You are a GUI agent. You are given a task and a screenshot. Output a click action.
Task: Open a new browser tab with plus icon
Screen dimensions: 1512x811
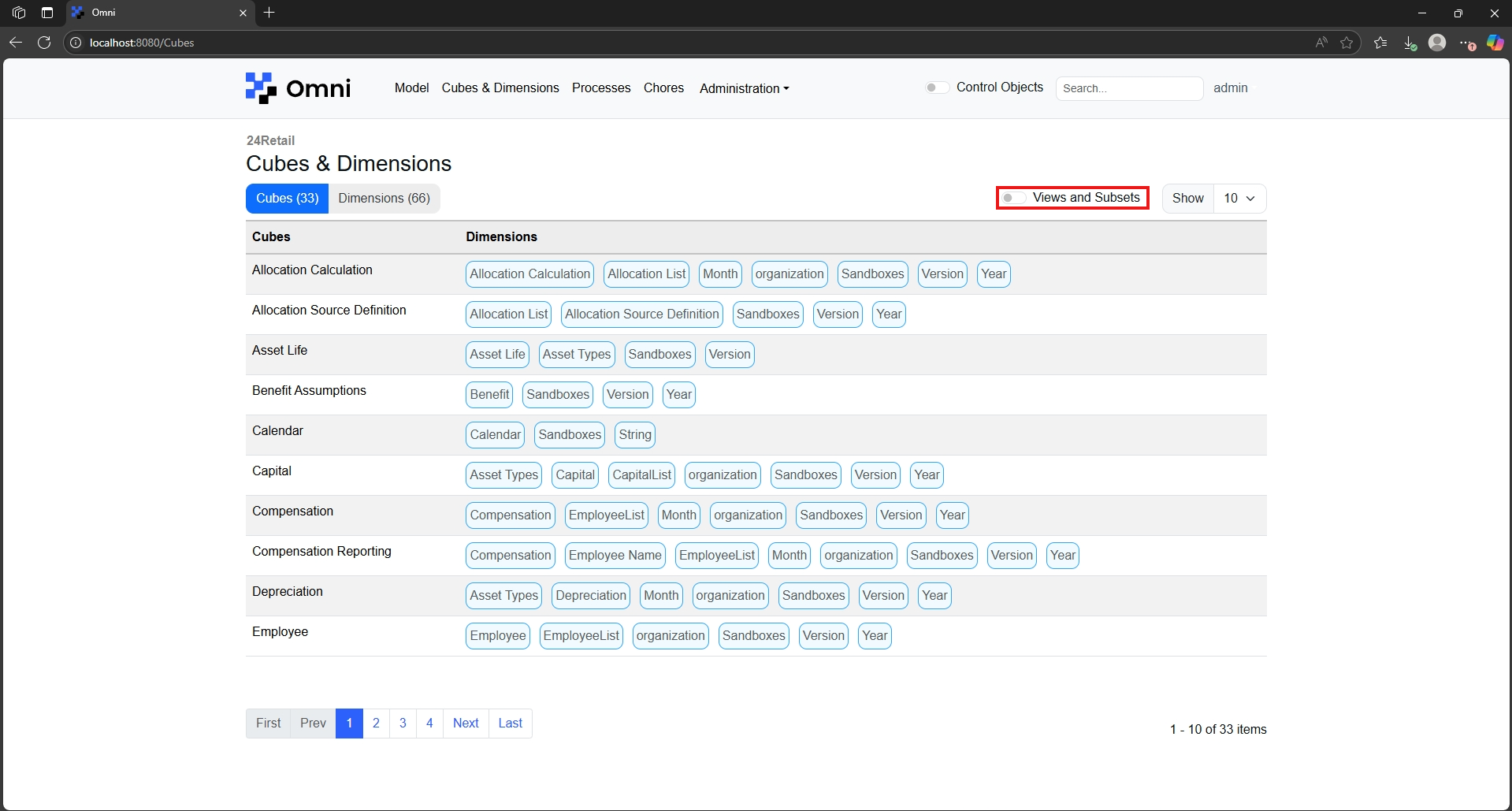point(269,13)
